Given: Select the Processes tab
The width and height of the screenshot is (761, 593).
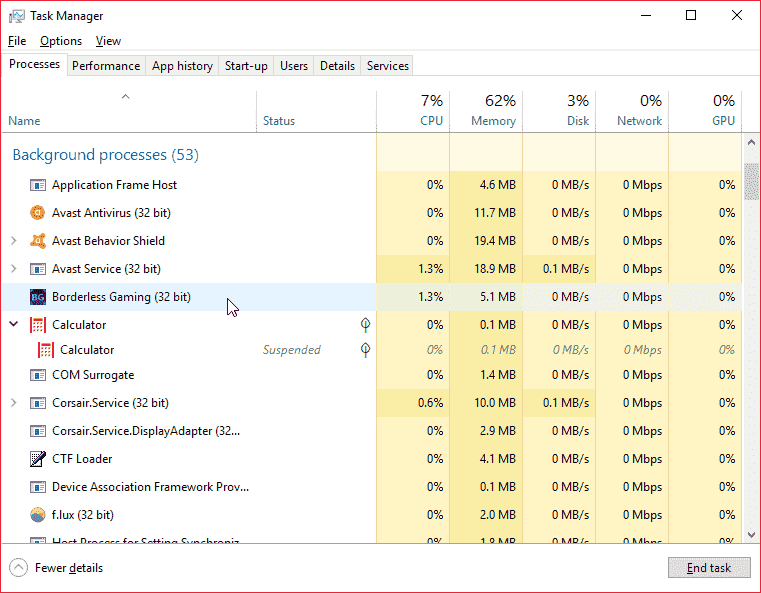Looking at the screenshot, I should (x=34, y=64).
